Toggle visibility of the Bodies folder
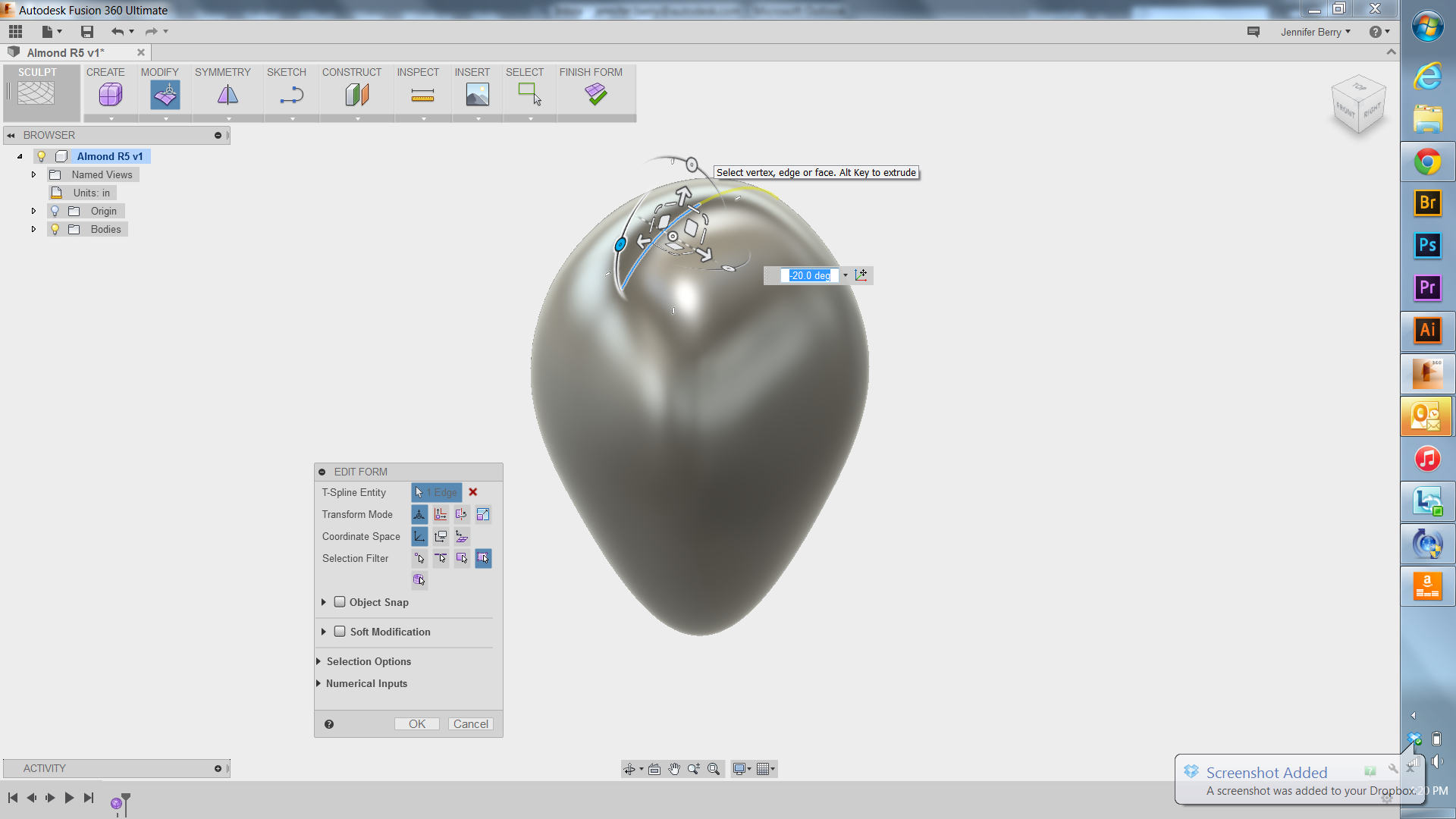The height and width of the screenshot is (819, 1456). coord(55,228)
